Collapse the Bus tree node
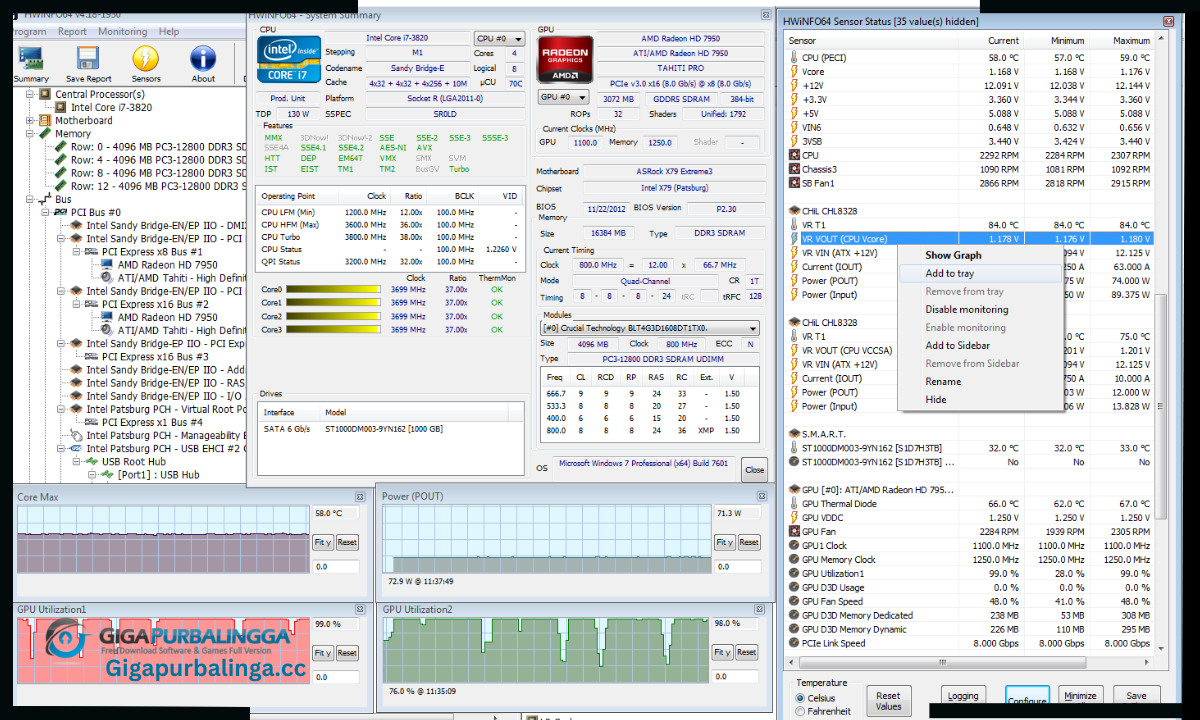The image size is (1200, 720). (31, 200)
